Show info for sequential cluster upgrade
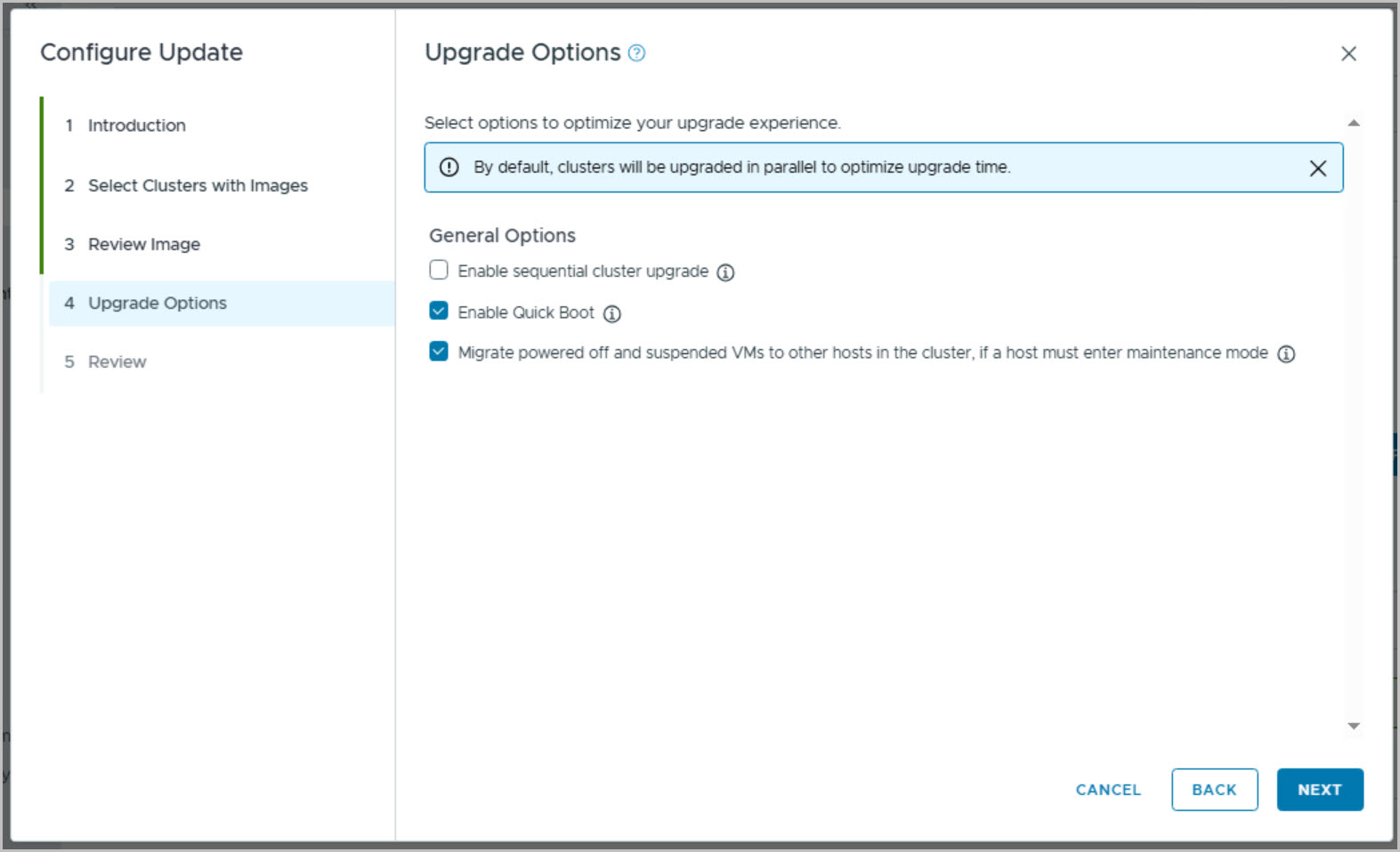 coord(725,272)
